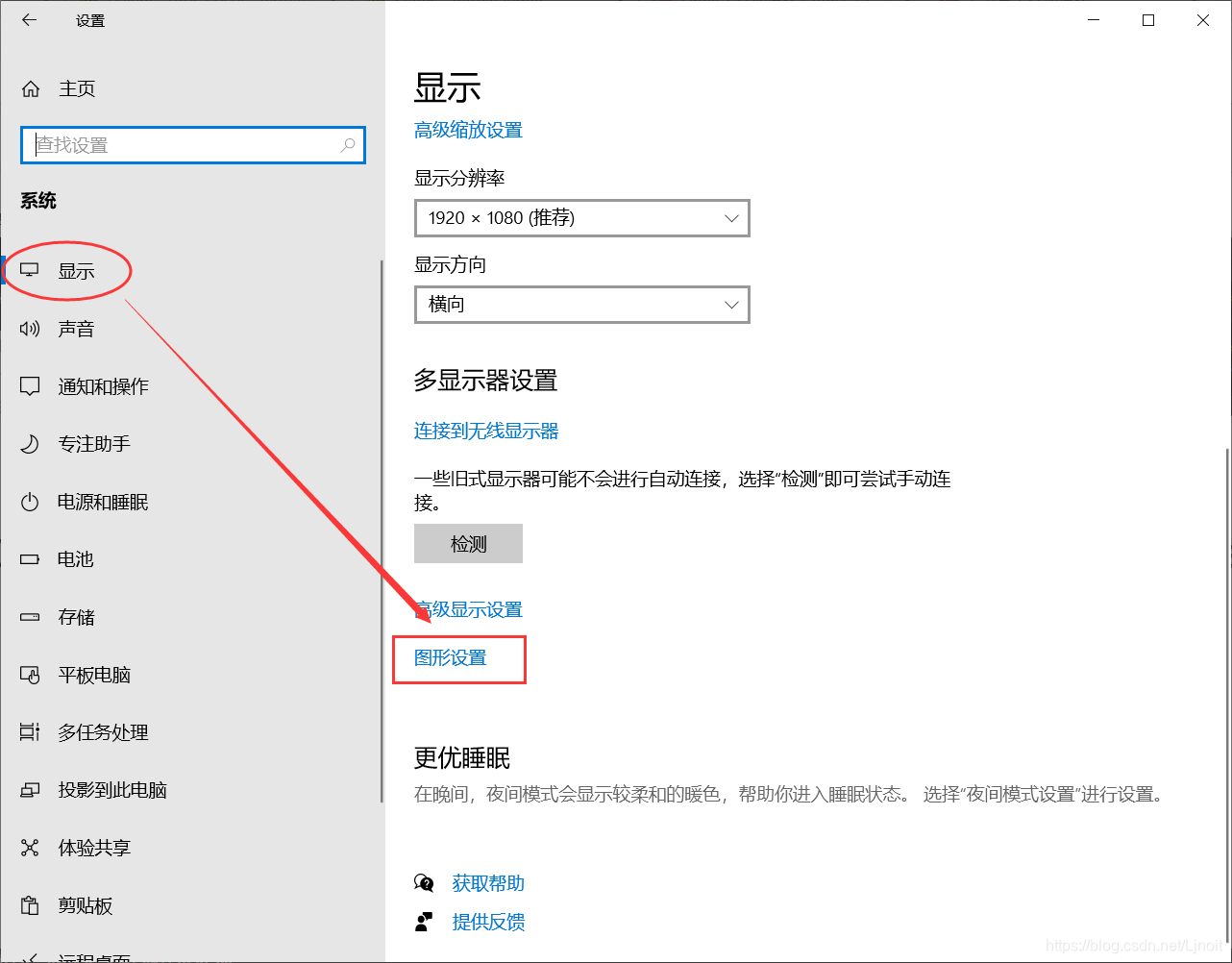Click the home icon beside 主页
1232x963 pixels.
(x=31, y=89)
